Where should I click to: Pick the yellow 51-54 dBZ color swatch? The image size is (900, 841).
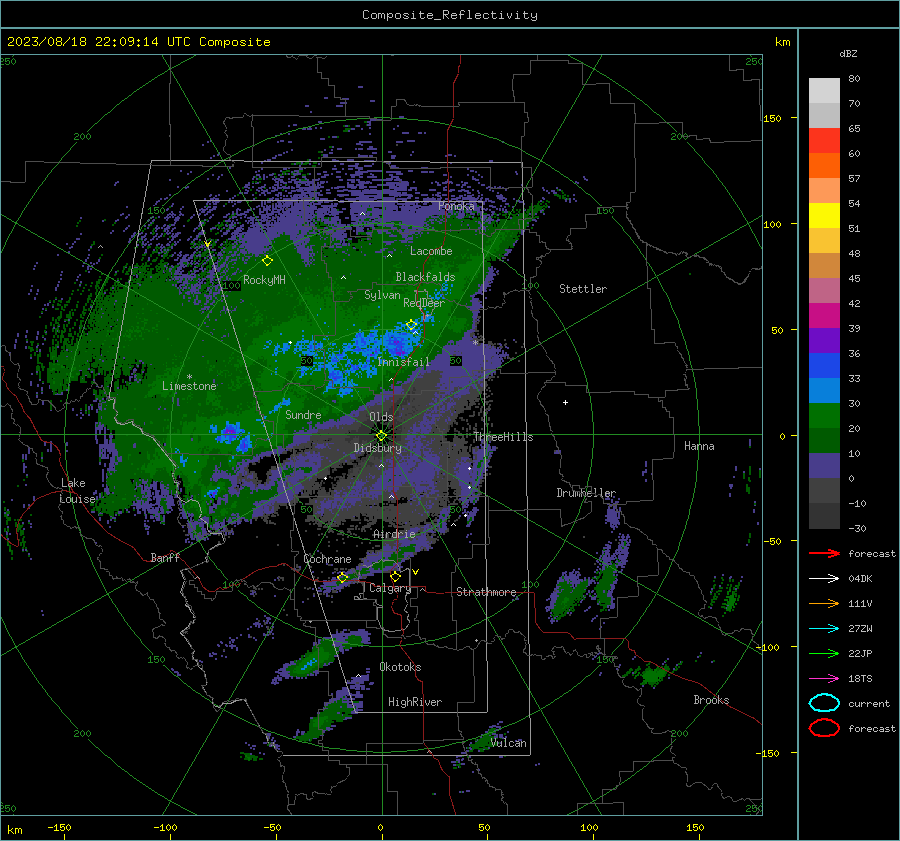click(824, 216)
